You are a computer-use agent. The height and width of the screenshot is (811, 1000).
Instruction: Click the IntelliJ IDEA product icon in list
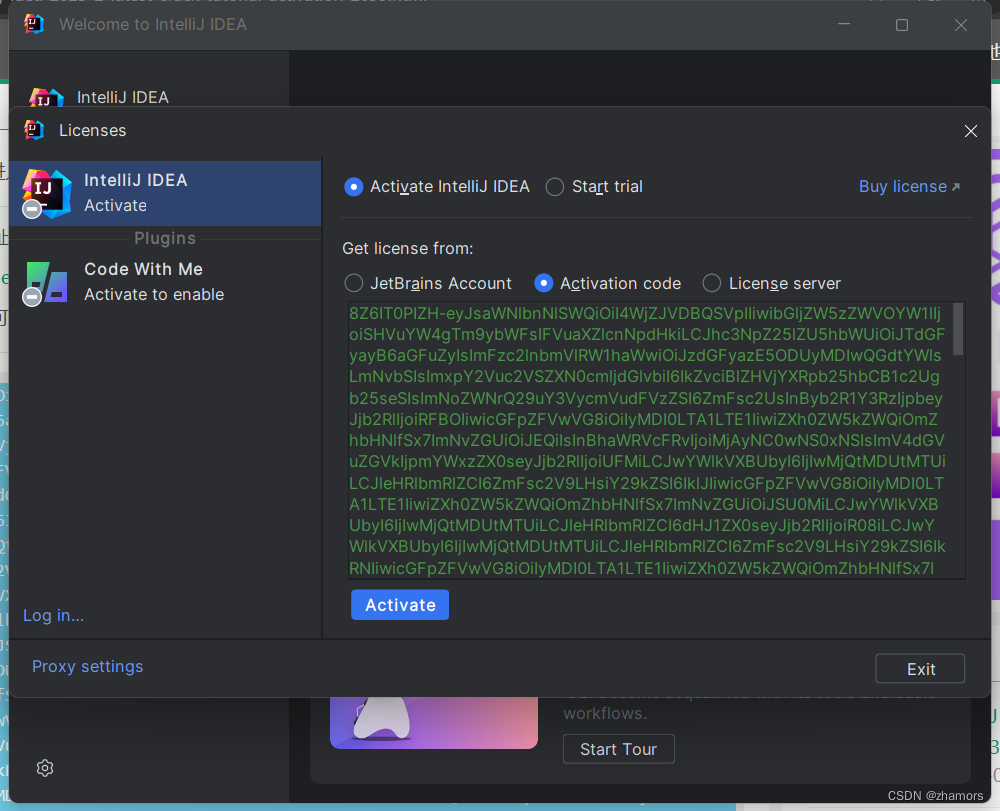coord(46,194)
